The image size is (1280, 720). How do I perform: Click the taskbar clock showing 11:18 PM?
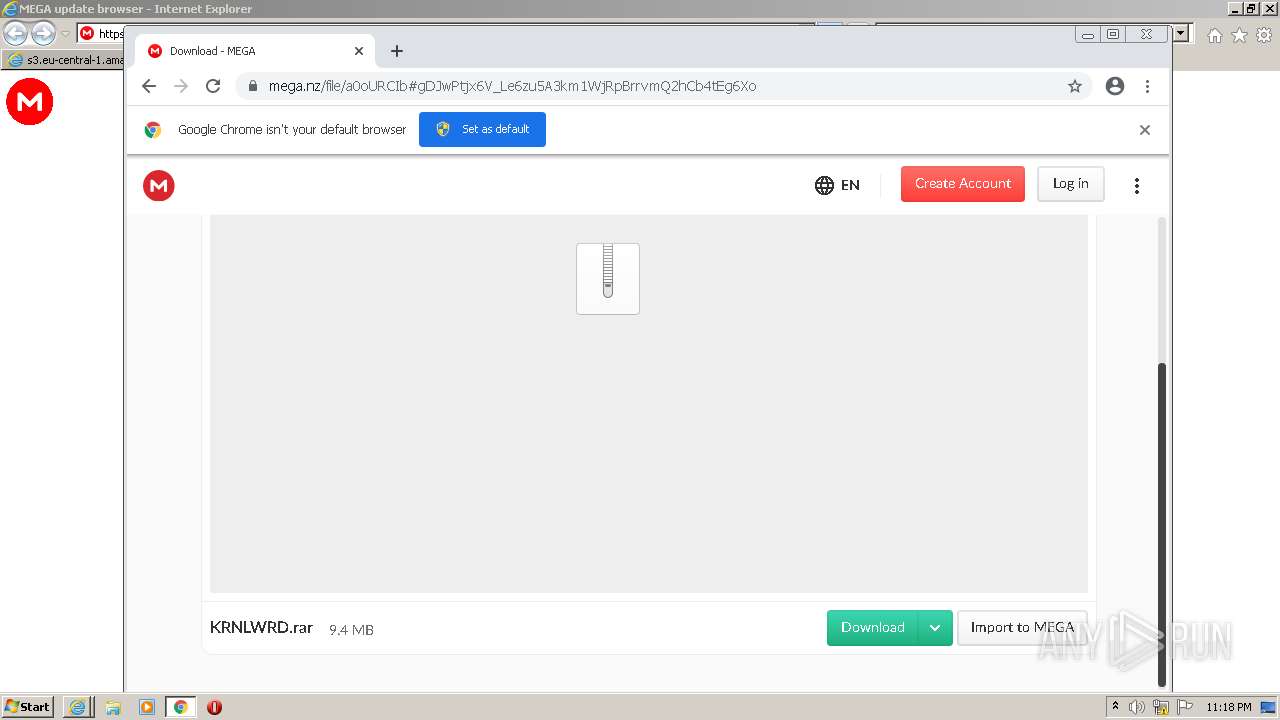click(x=1229, y=707)
